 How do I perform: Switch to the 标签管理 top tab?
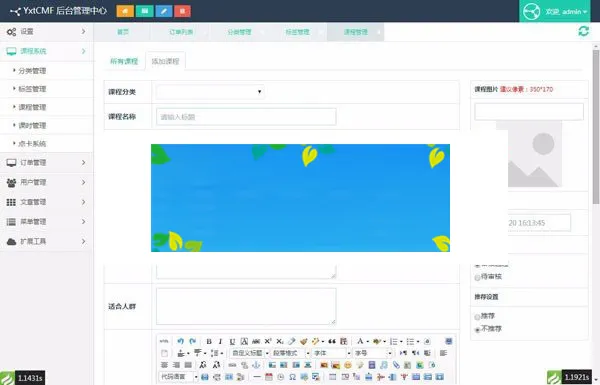[297, 32]
